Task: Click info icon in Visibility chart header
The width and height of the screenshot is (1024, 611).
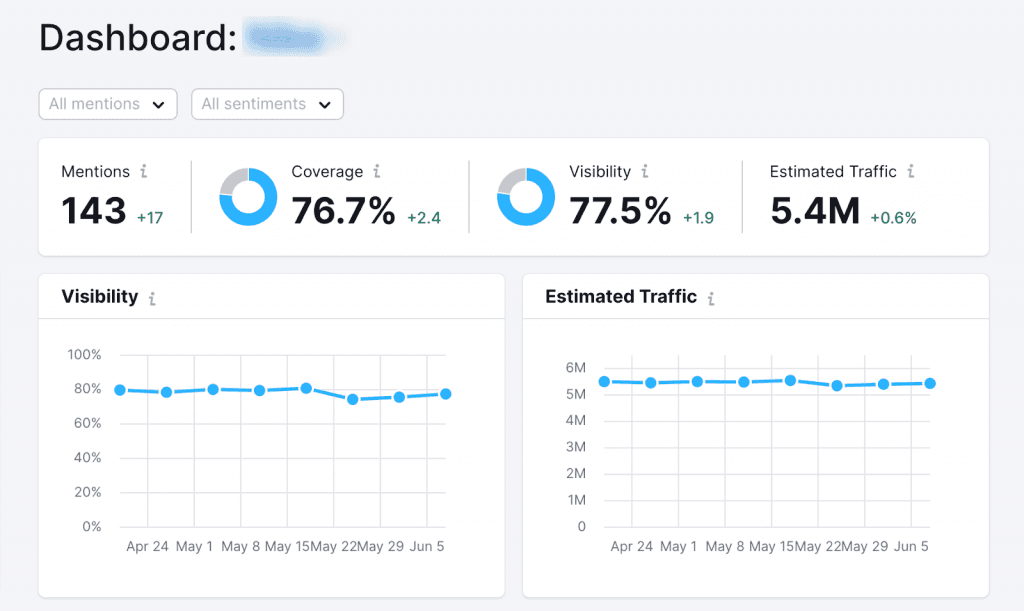Action: [x=152, y=298]
